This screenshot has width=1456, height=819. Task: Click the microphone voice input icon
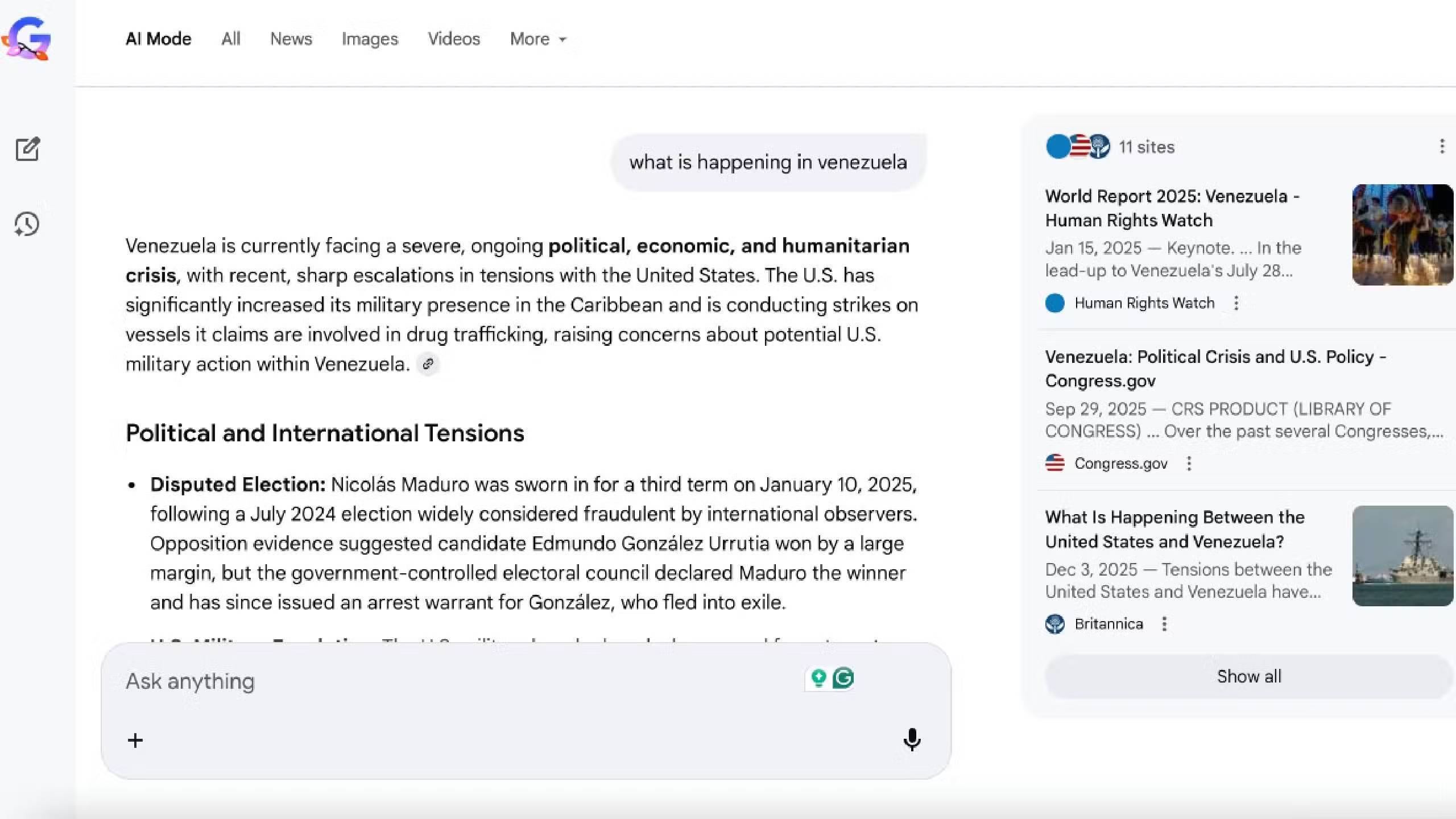(x=912, y=739)
